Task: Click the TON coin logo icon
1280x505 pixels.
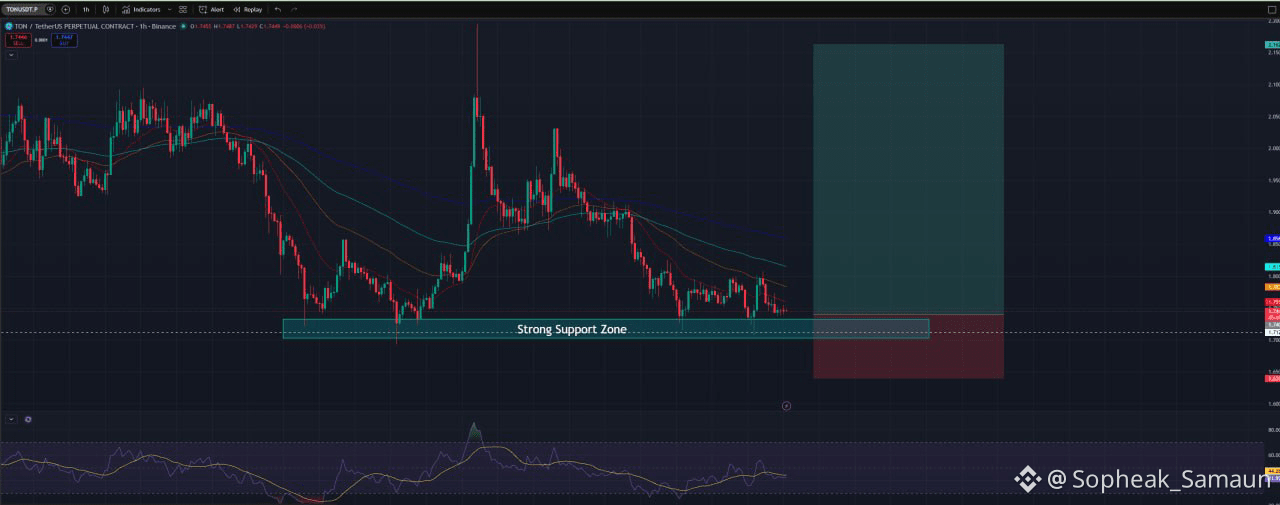Action: 9,26
